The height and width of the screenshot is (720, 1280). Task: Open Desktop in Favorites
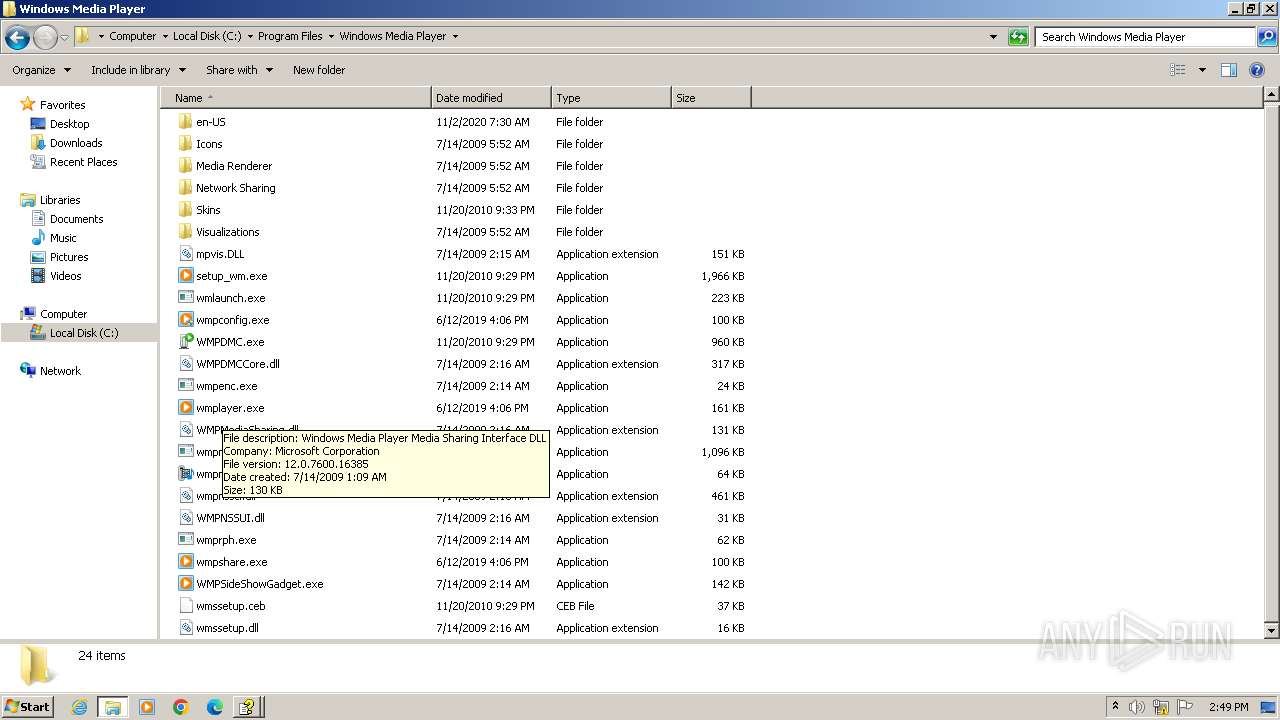(69, 124)
